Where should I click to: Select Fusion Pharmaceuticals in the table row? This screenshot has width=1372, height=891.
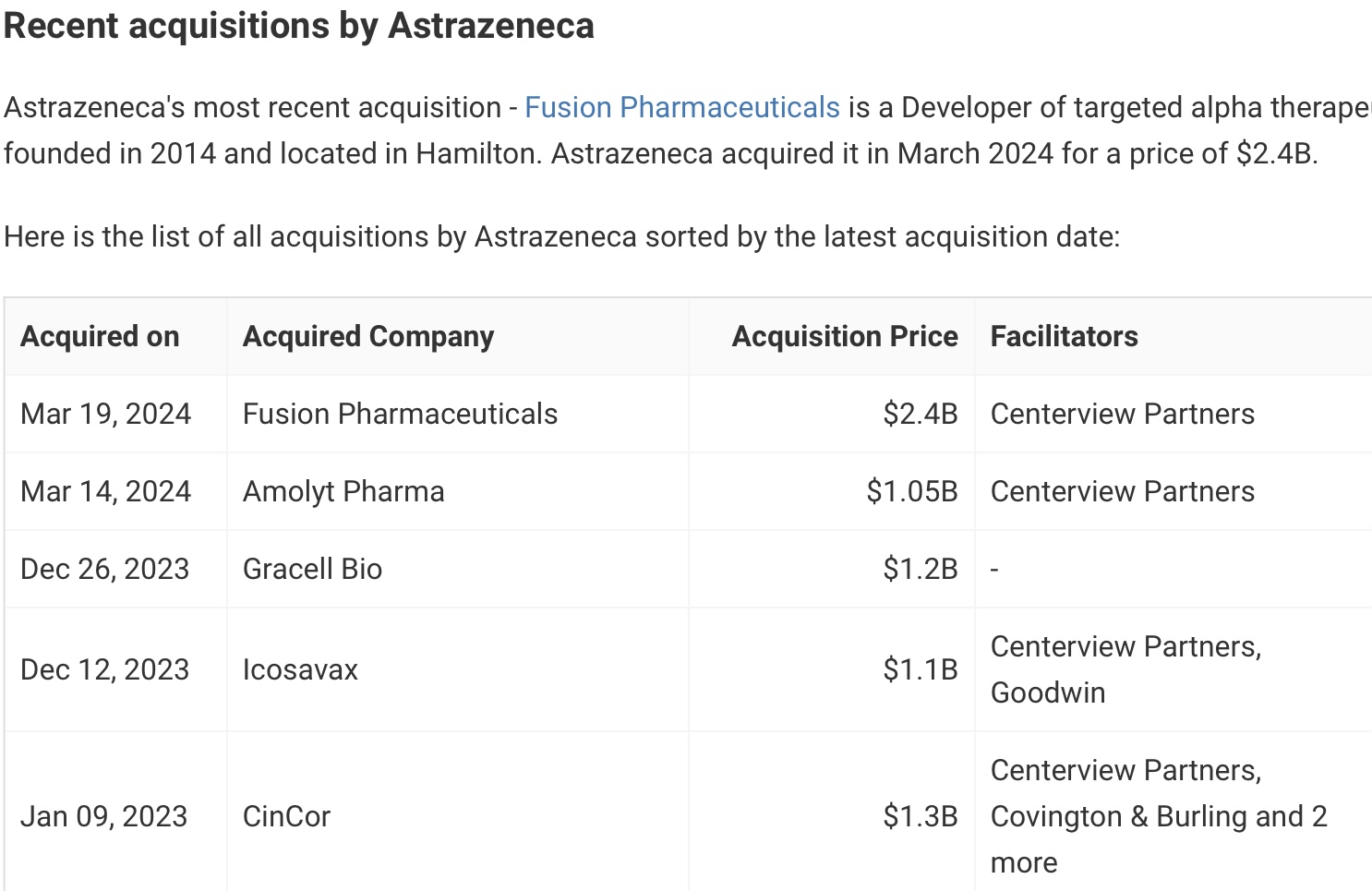400,415
